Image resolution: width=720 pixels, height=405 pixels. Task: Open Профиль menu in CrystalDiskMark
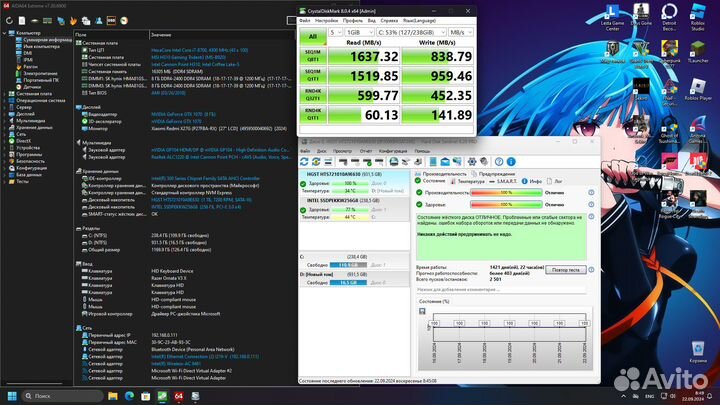tap(353, 21)
